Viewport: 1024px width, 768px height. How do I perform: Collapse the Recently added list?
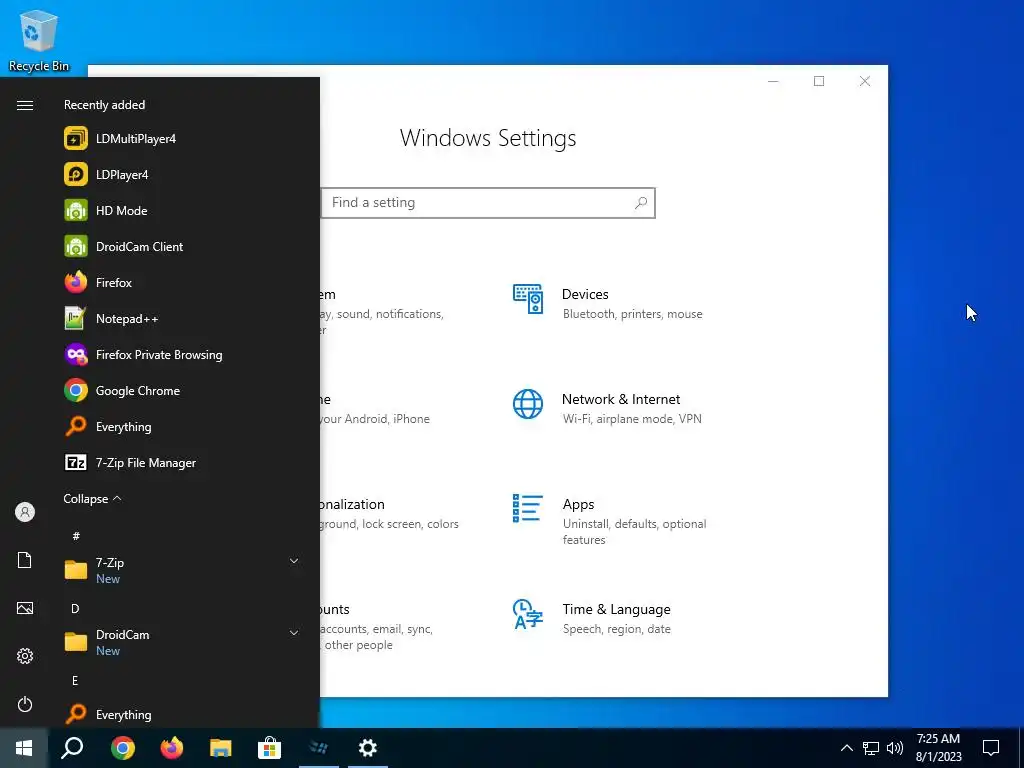click(92, 498)
